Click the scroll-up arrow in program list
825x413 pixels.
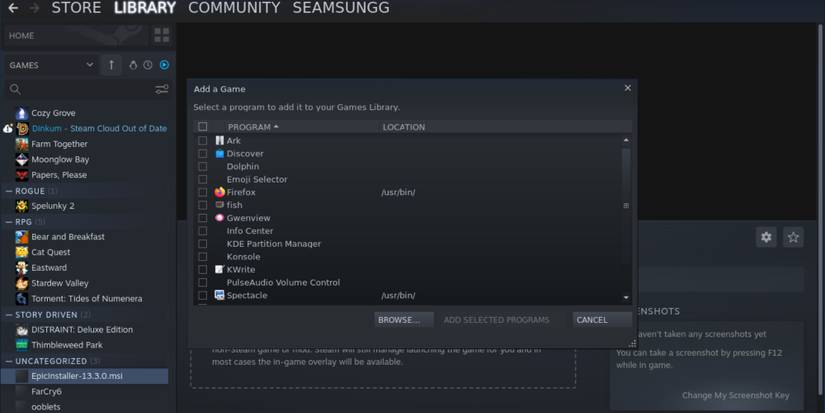(626, 140)
